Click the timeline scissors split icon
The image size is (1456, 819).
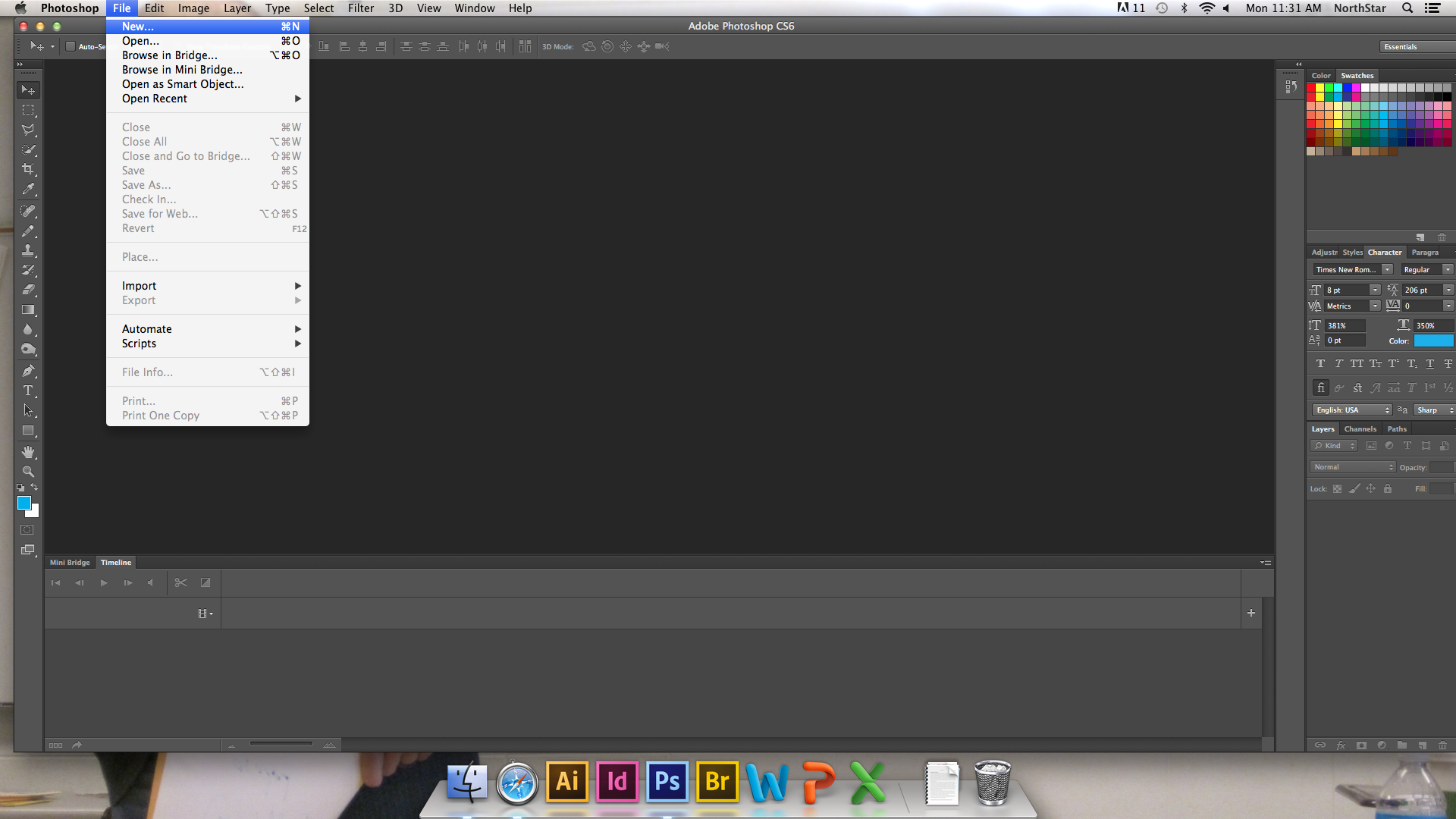(x=180, y=582)
